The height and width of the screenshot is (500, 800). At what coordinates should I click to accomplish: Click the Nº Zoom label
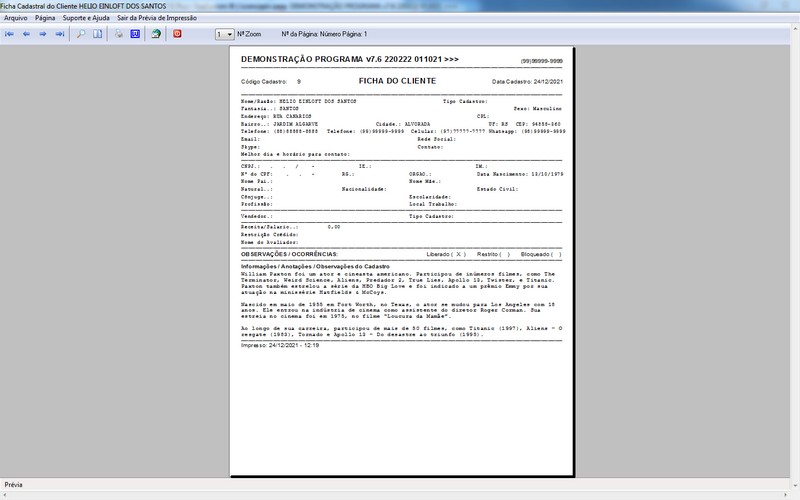(x=249, y=34)
